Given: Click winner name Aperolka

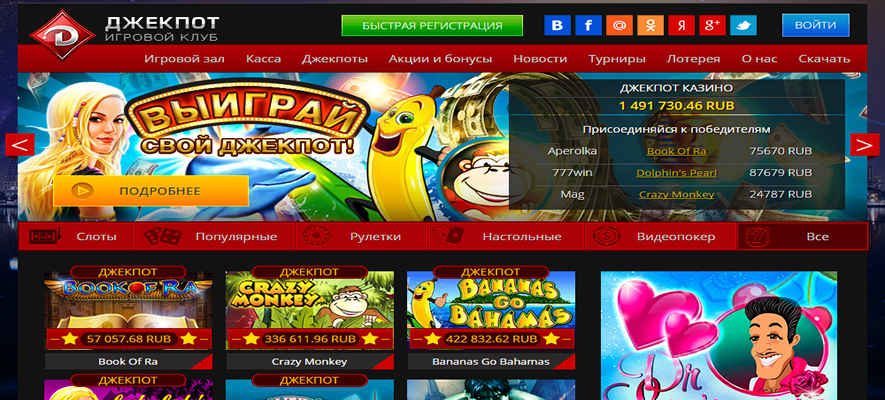Looking at the screenshot, I should tap(572, 151).
